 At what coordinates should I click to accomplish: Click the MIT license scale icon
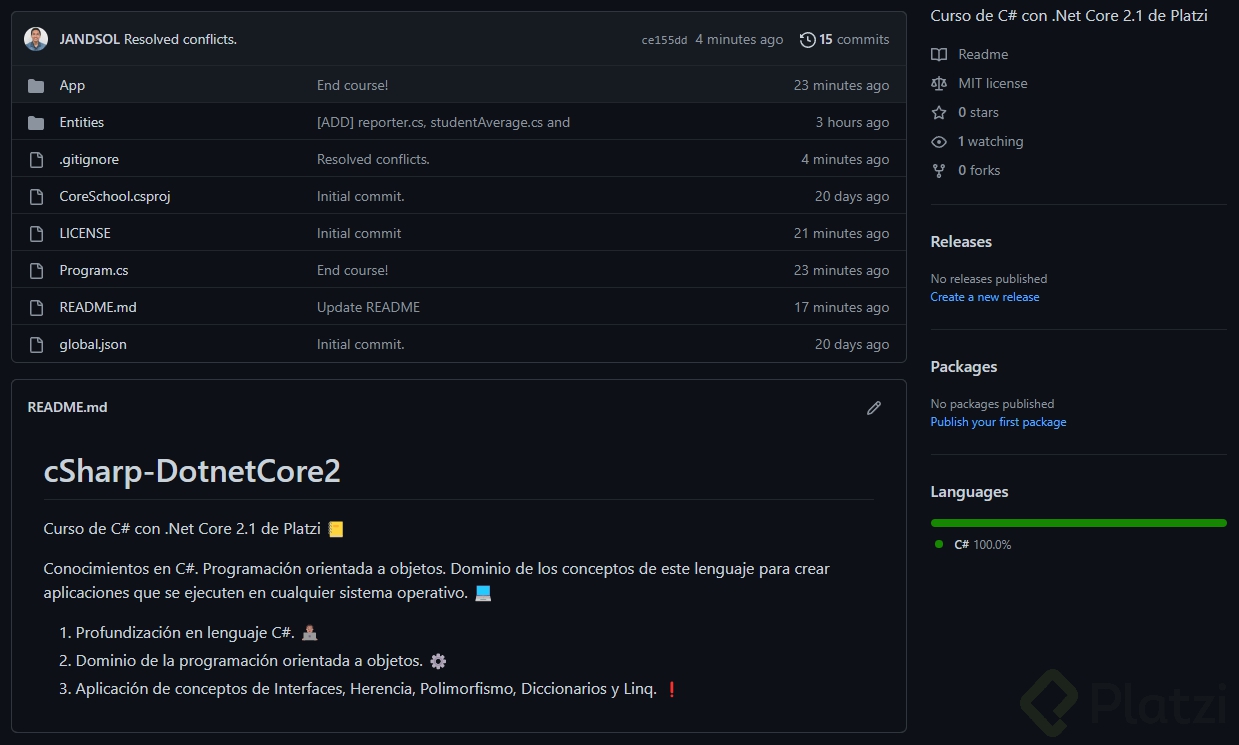(939, 84)
